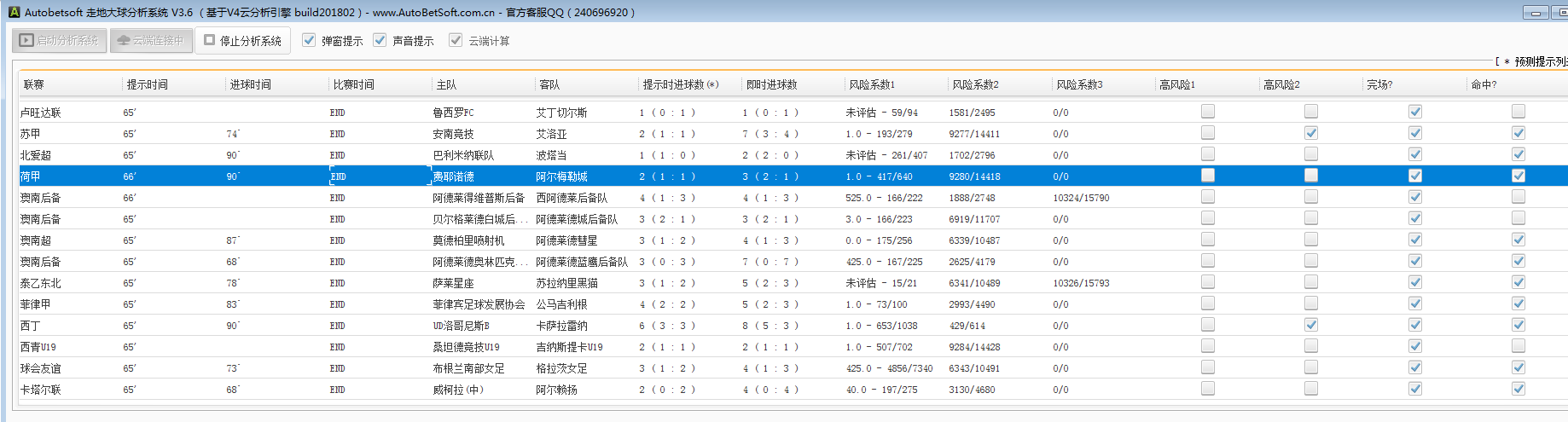Uncheck 高风险2 for the 苏甲 row

coord(1311,133)
